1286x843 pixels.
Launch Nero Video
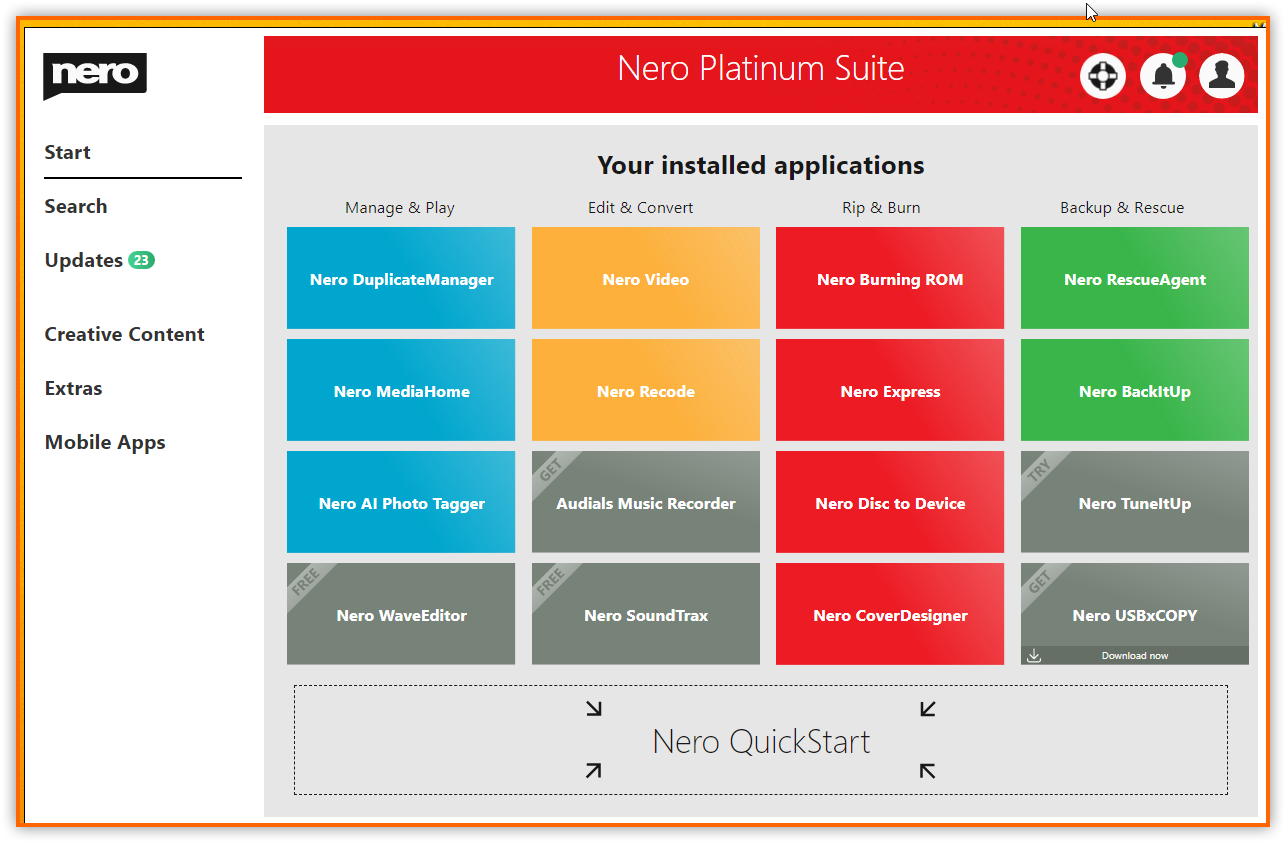[646, 278]
